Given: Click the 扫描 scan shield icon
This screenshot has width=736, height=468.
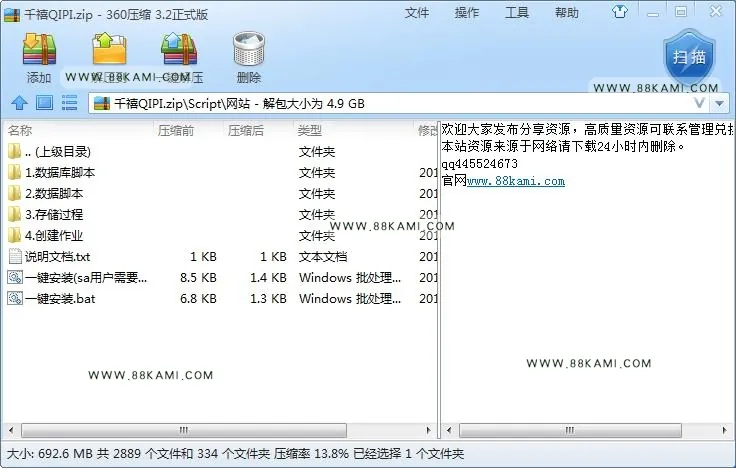Looking at the screenshot, I should tap(689, 57).
